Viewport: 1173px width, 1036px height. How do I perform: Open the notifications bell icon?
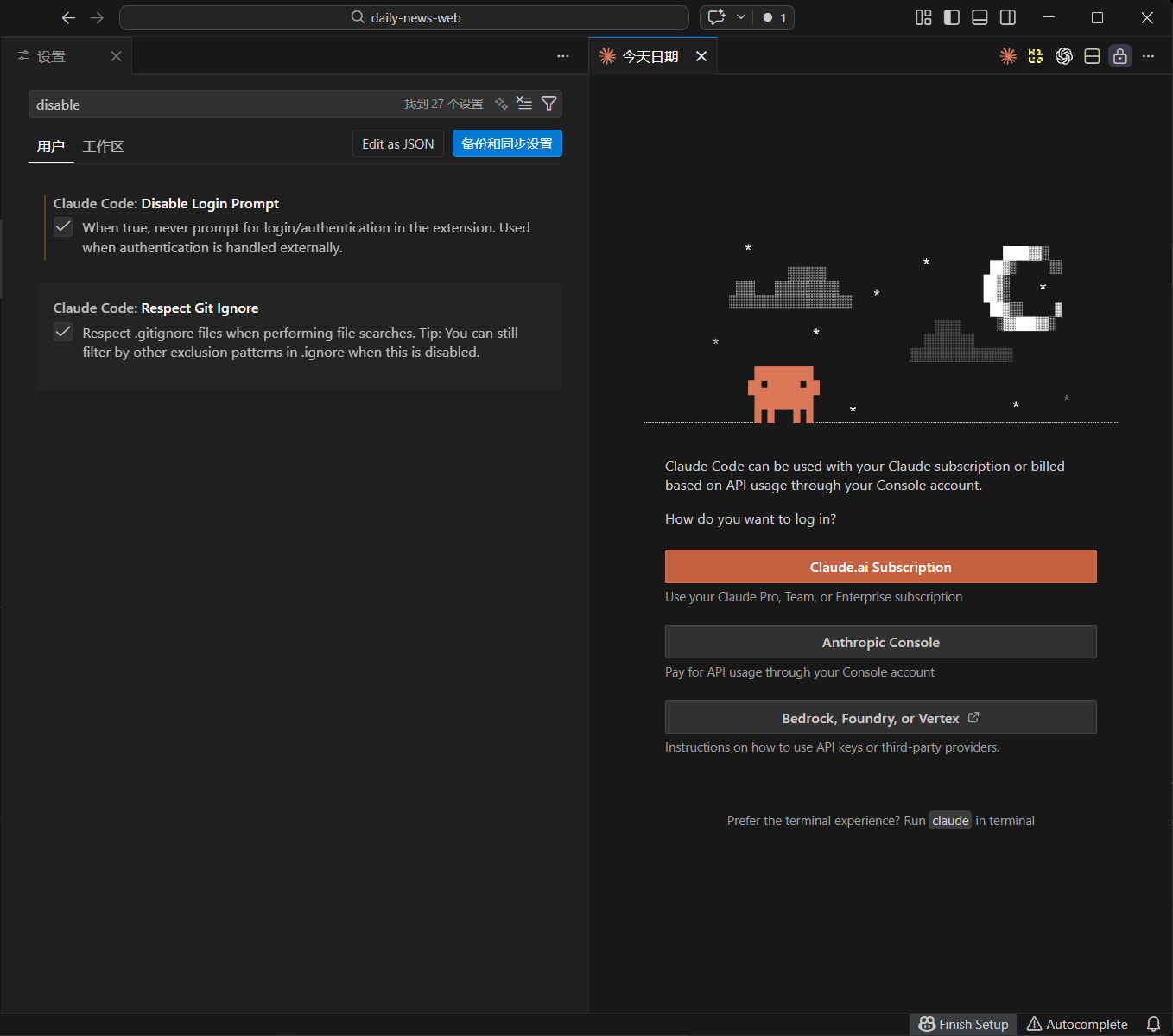tap(1153, 1024)
